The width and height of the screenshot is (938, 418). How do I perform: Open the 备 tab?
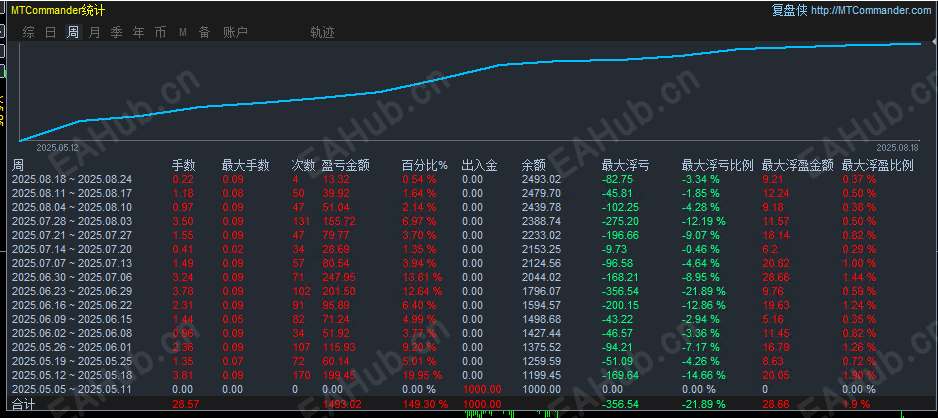coord(205,32)
